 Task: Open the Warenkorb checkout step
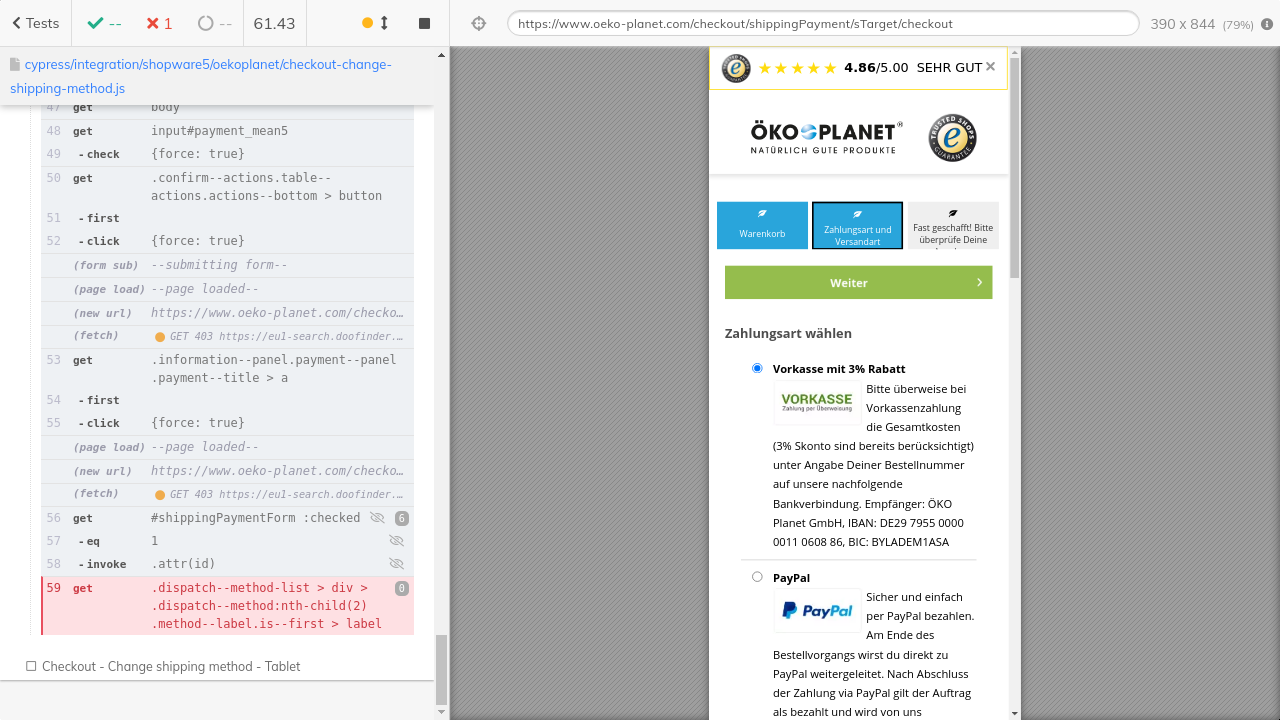pos(762,226)
